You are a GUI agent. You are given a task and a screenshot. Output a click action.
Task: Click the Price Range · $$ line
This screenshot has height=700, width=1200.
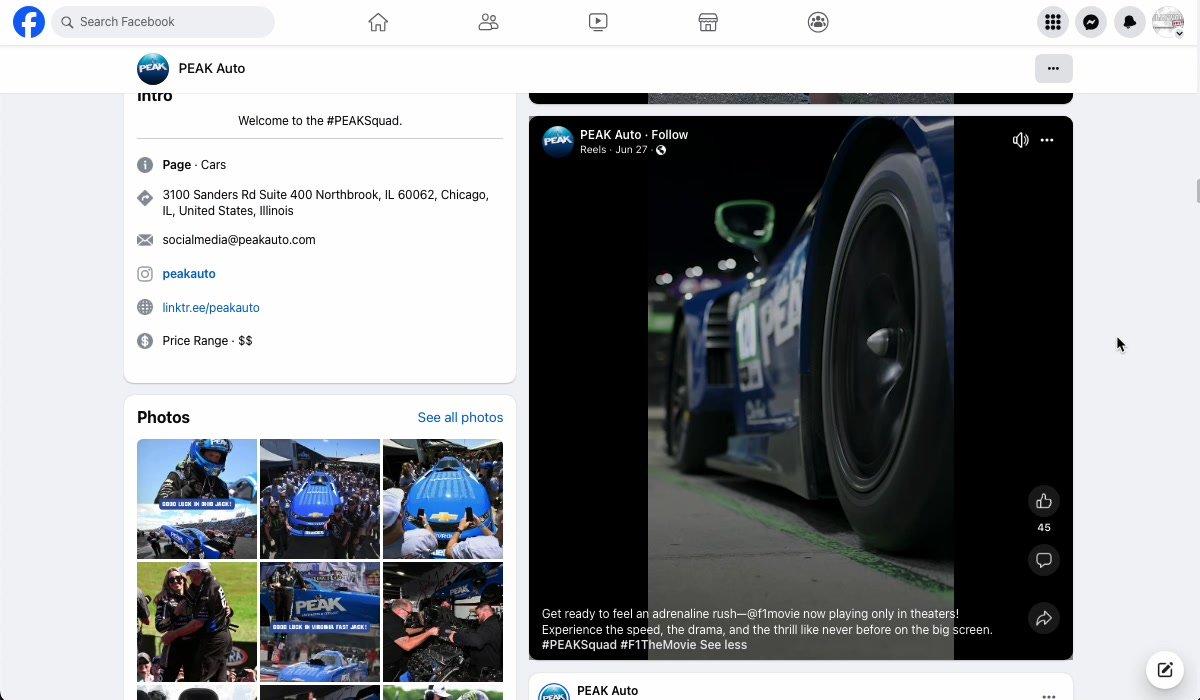(207, 341)
